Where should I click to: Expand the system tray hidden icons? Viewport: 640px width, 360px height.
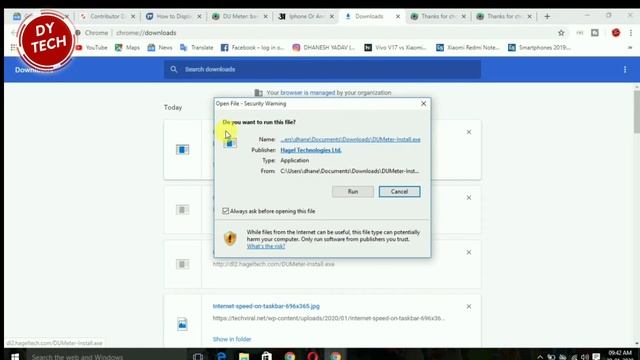(540, 357)
